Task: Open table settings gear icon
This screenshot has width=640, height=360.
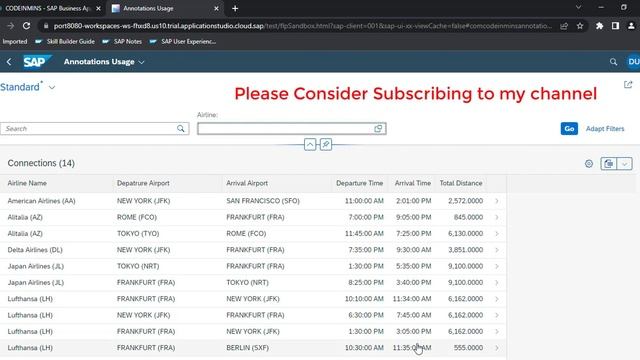Action: click(x=589, y=164)
